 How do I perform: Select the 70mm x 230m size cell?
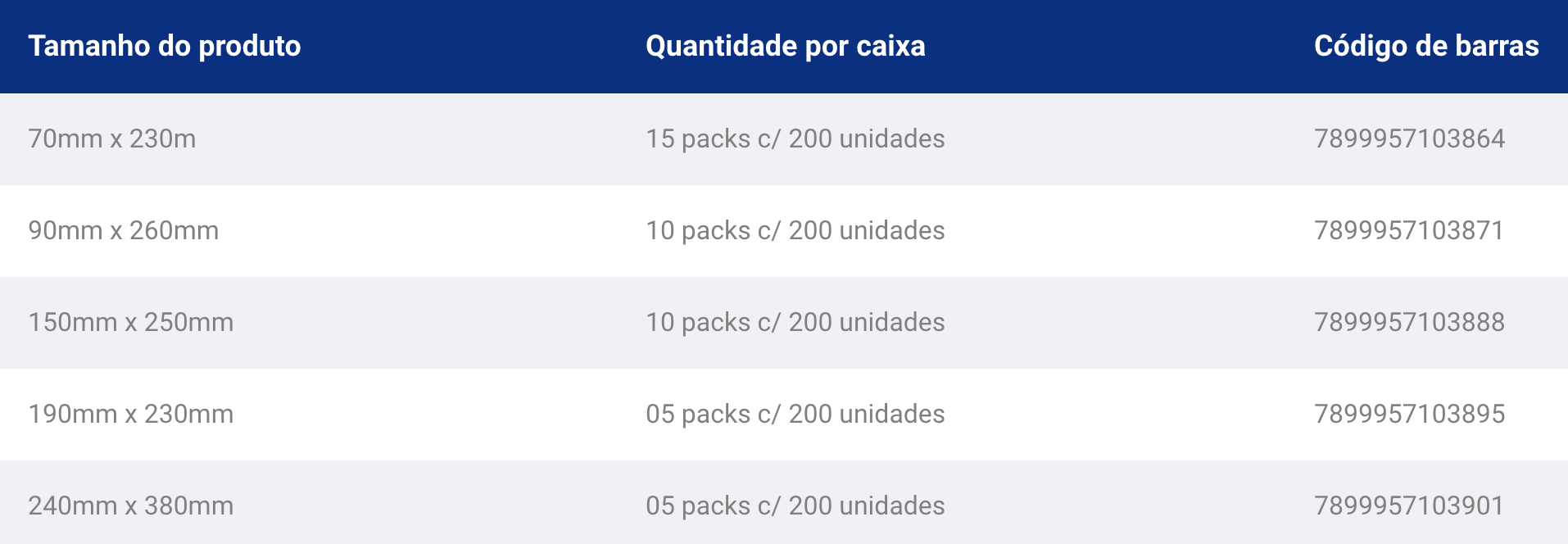coord(112,138)
